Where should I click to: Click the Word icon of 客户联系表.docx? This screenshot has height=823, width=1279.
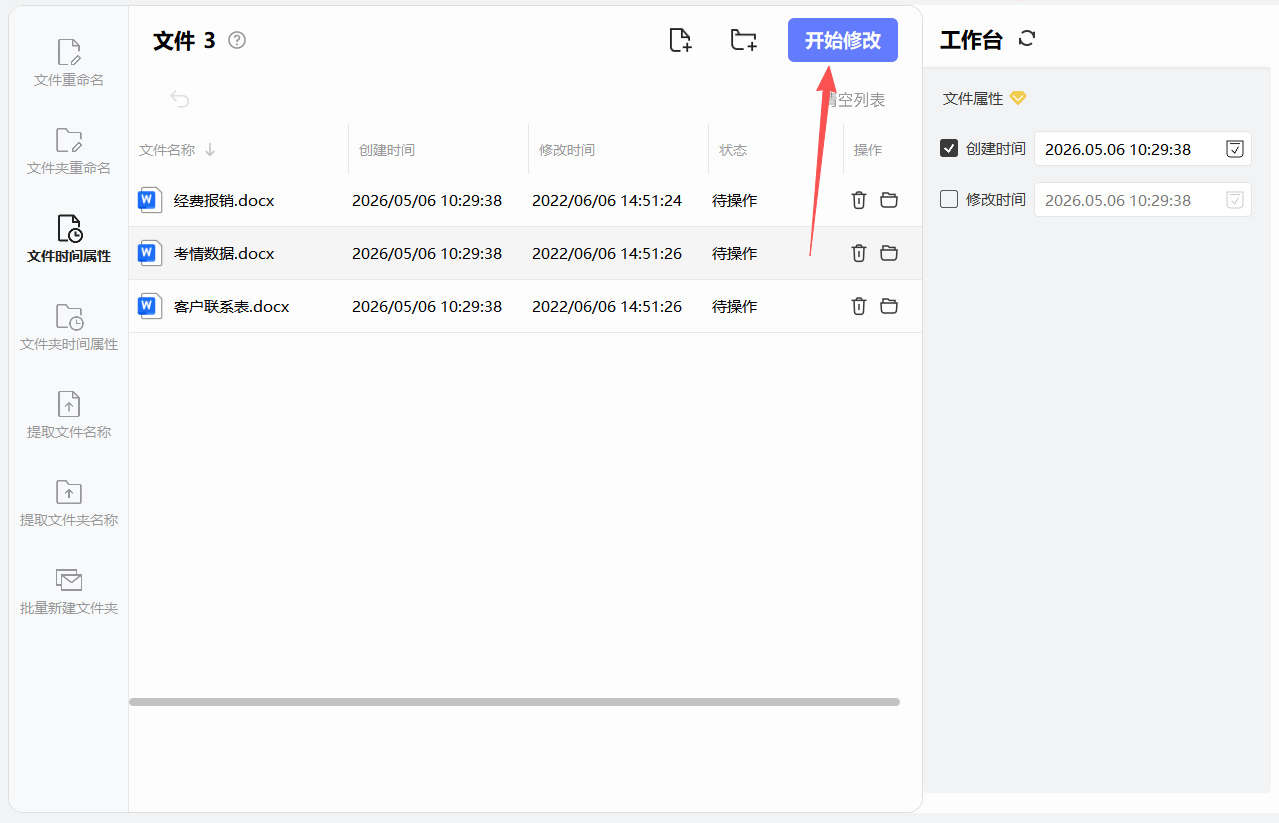pos(149,306)
